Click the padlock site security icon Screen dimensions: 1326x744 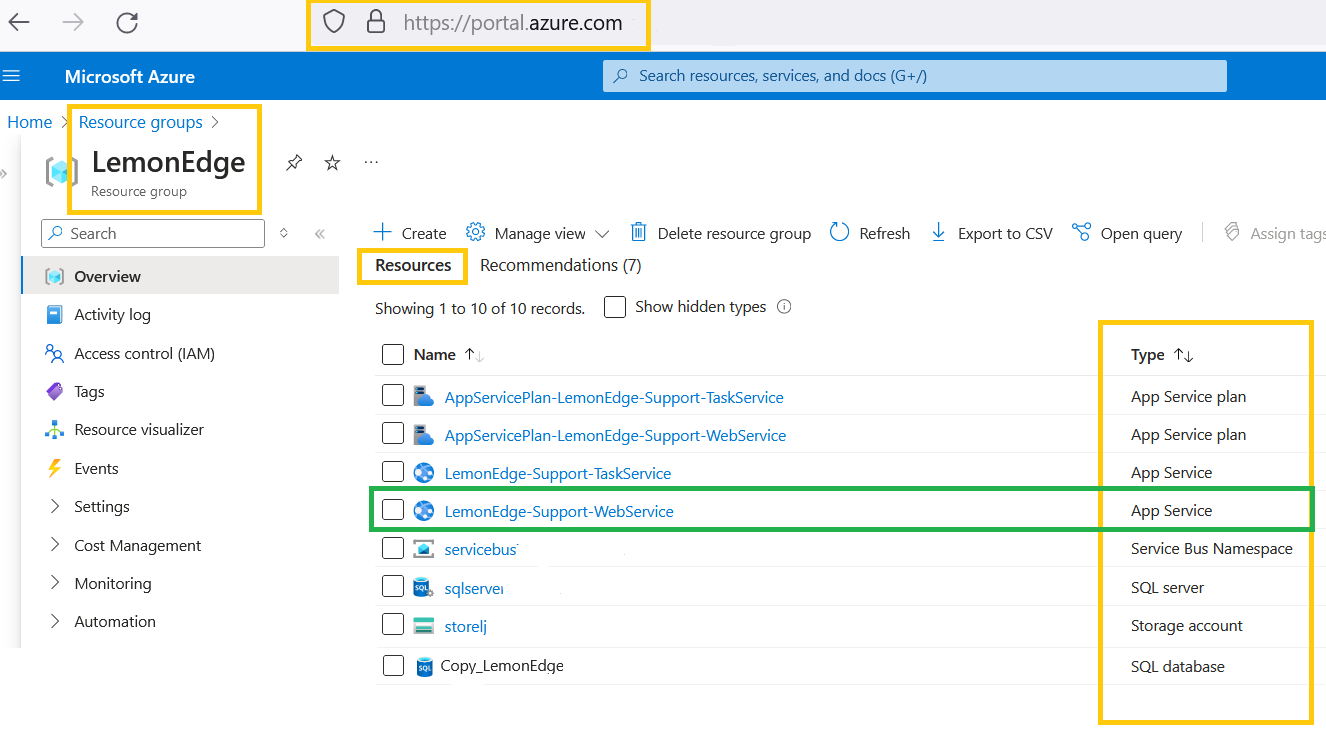(376, 22)
